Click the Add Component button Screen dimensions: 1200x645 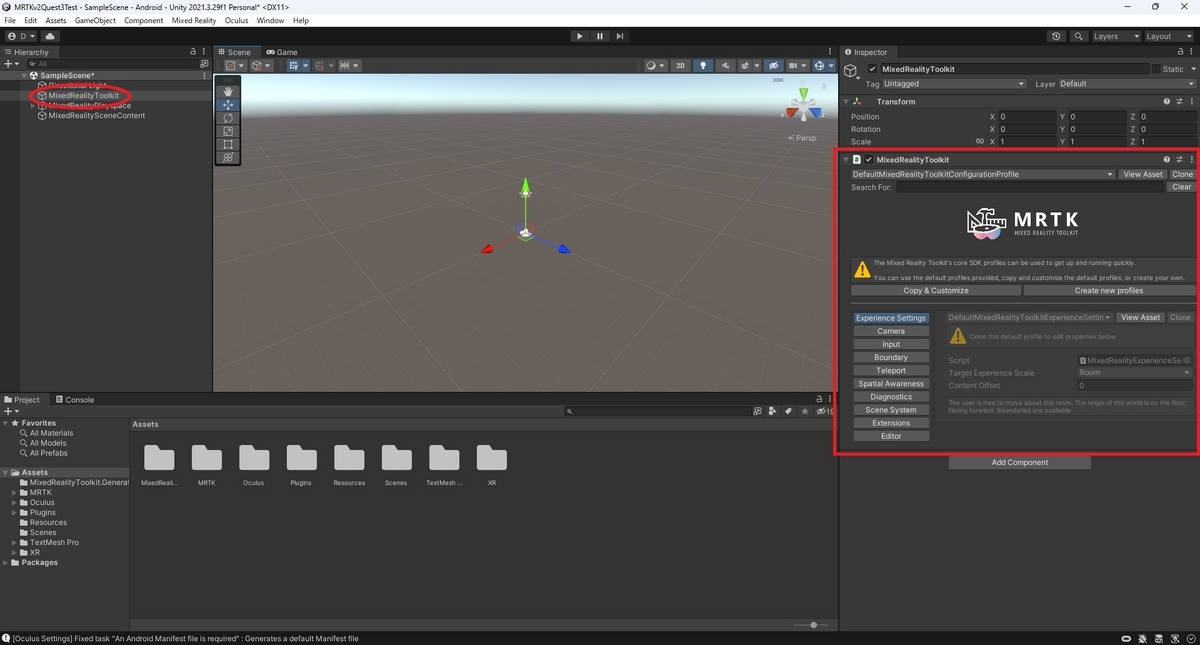pos(1020,463)
